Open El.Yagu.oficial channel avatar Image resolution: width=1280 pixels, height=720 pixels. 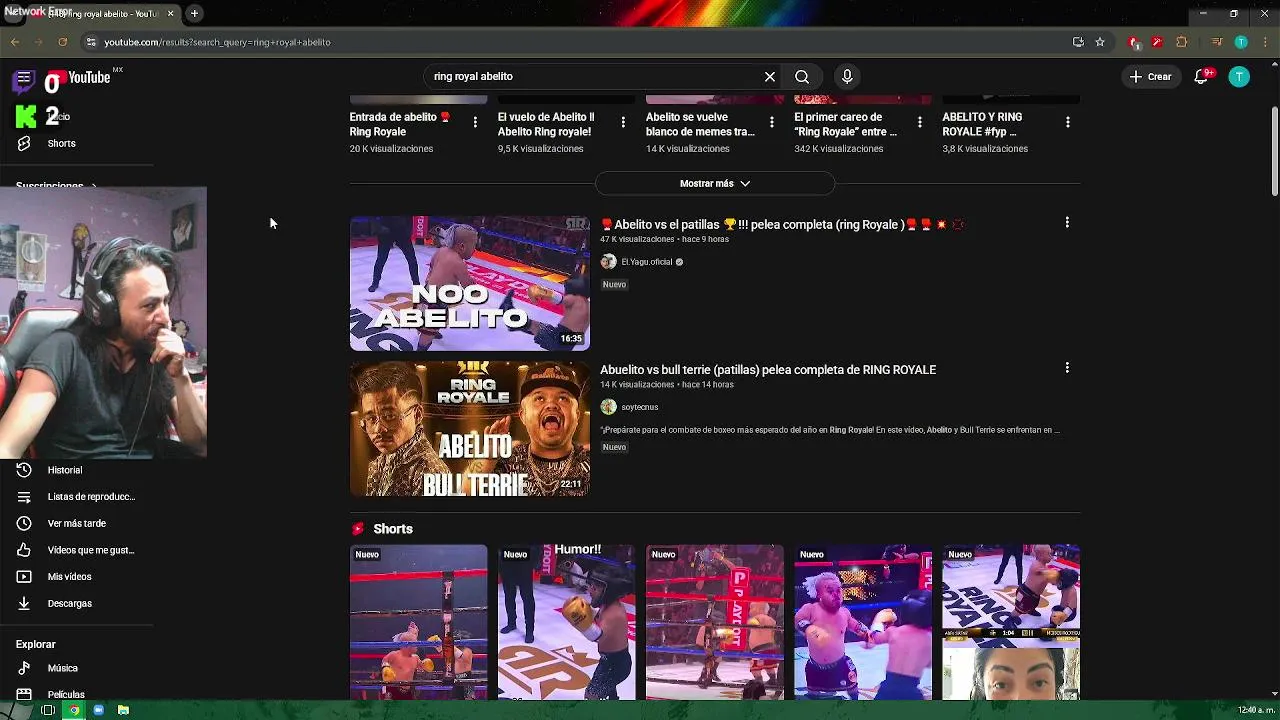tap(608, 262)
